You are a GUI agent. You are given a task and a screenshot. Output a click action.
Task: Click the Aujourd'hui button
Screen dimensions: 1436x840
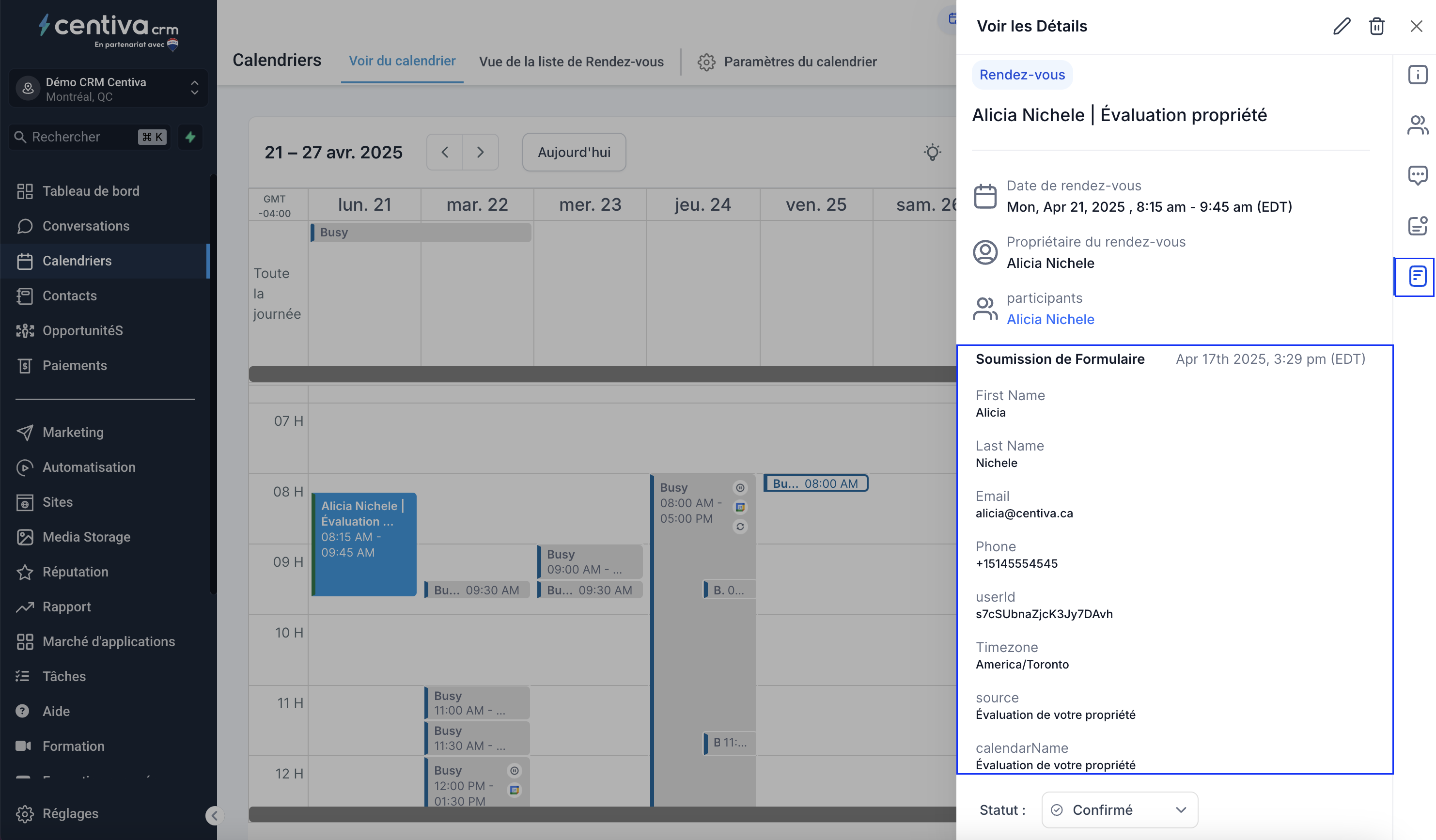coord(574,152)
